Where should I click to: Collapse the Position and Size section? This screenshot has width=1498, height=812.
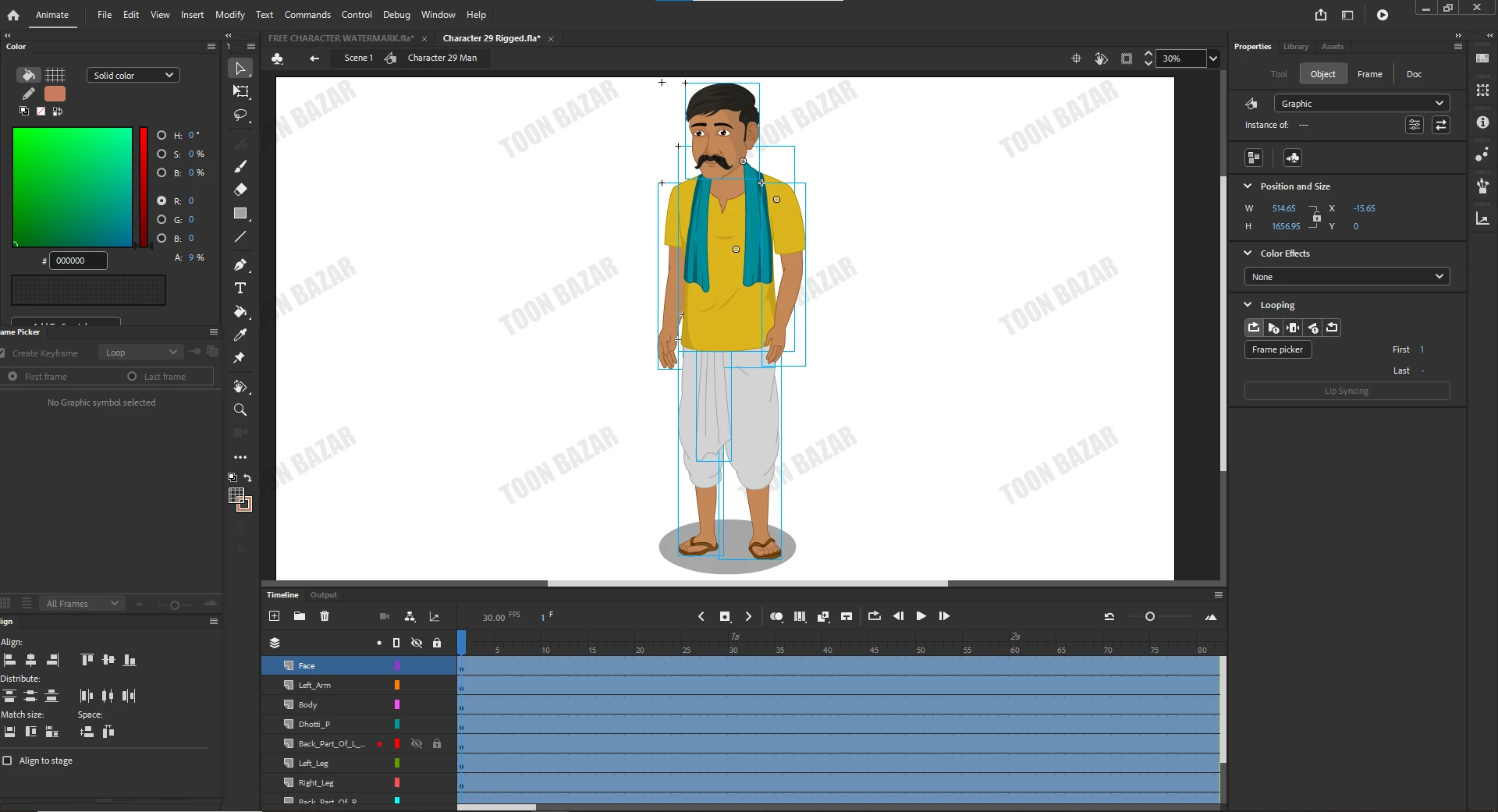coord(1248,186)
